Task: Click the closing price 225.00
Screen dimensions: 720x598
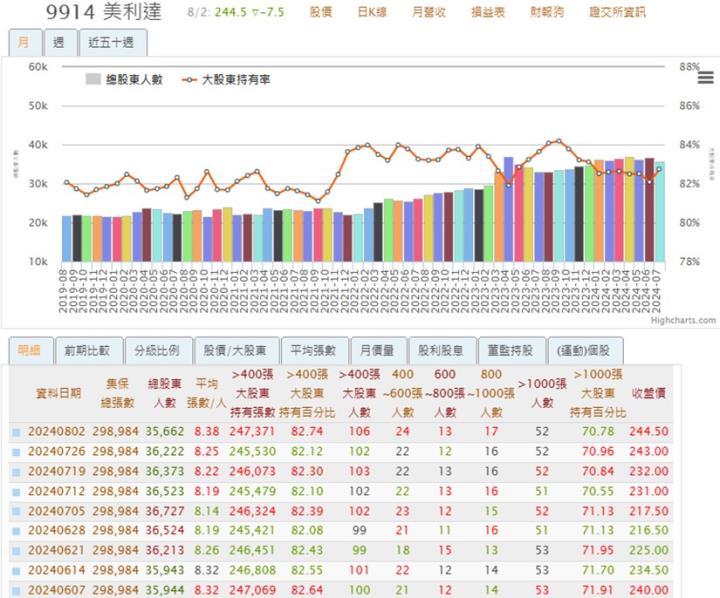Action: (x=648, y=550)
